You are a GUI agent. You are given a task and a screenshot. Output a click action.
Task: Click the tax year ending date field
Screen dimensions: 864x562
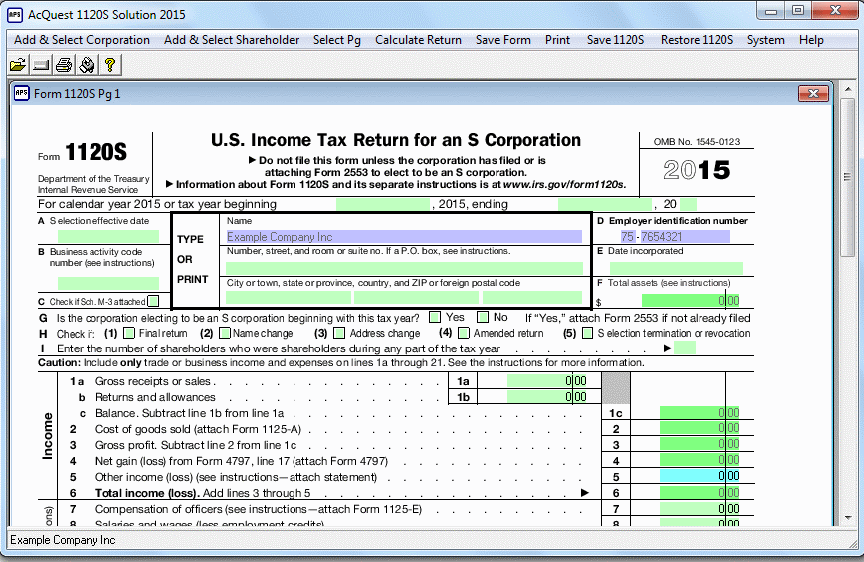point(605,204)
